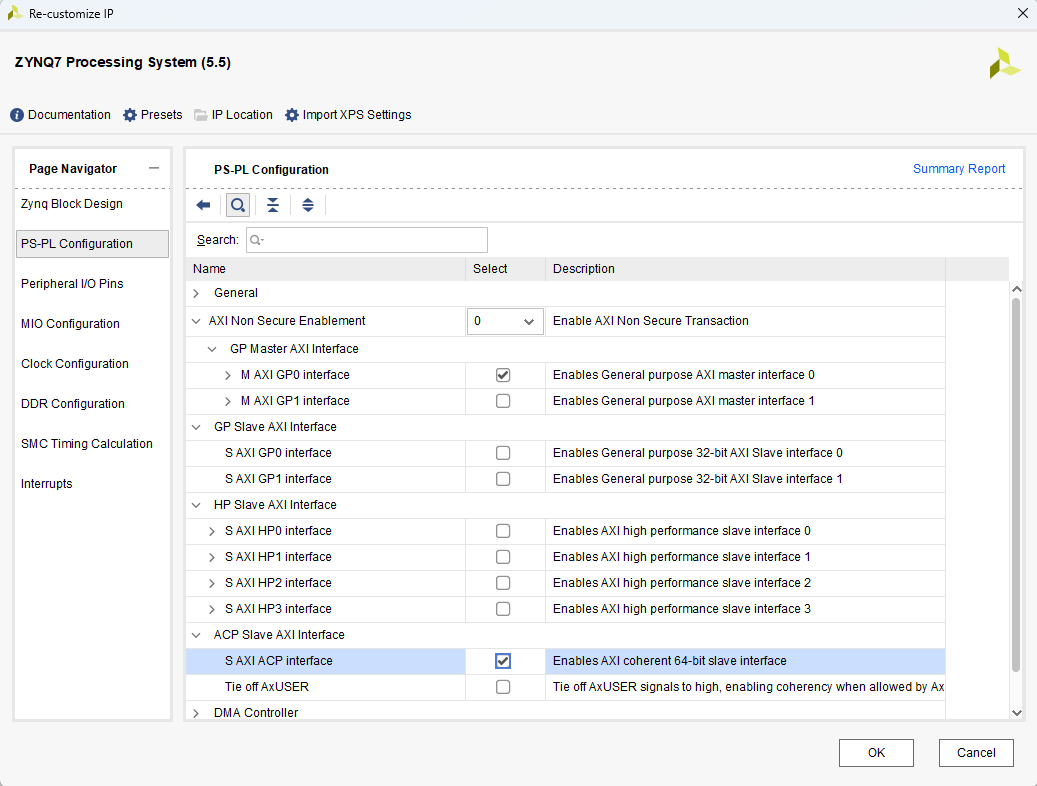The image size is (1037, 786).
Task: Open MIO Configuration page
Action: point(70,324)
